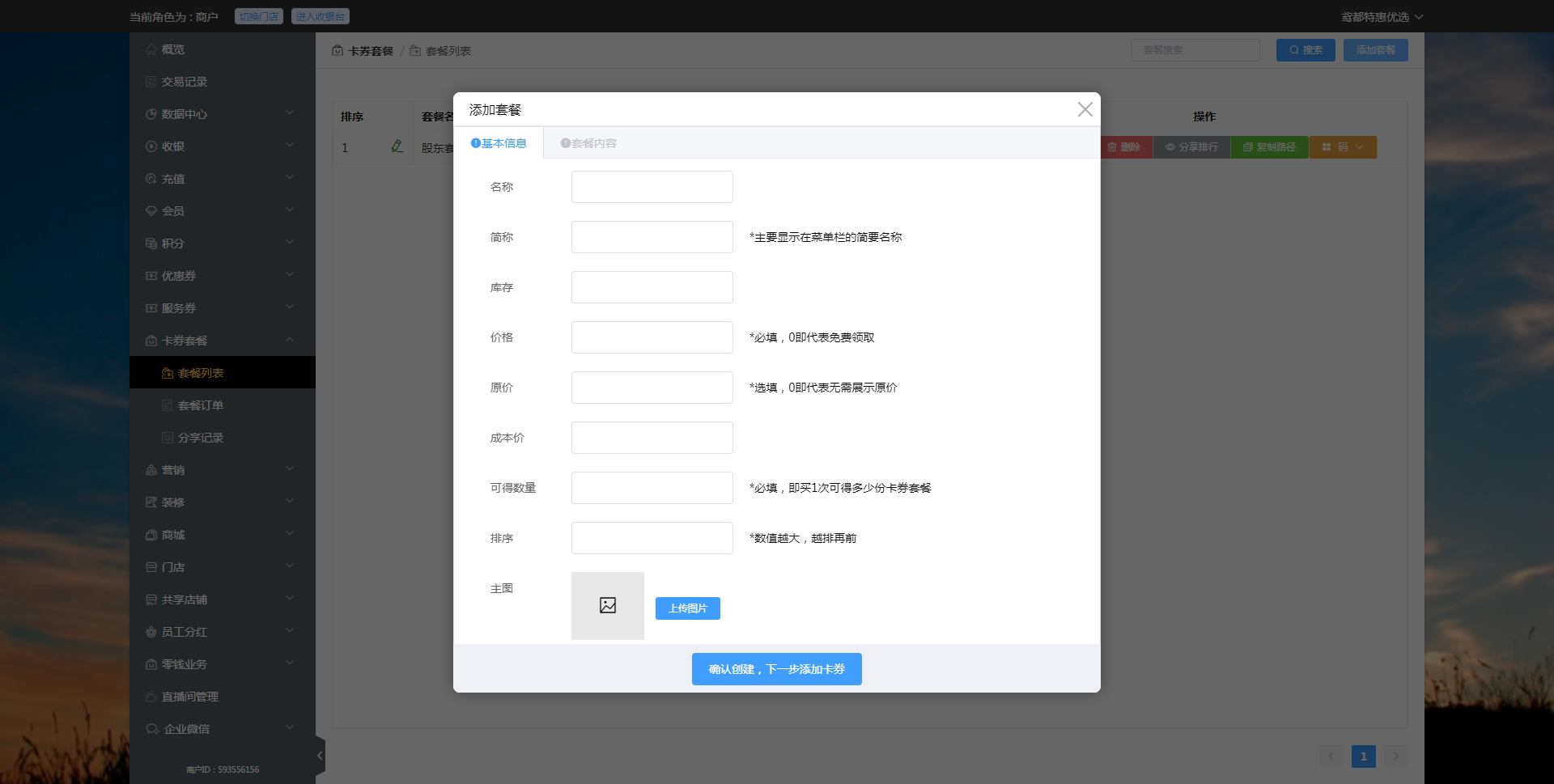
Task: Click the 添加套餐 button in header
Action: (x=1376, y=50)
